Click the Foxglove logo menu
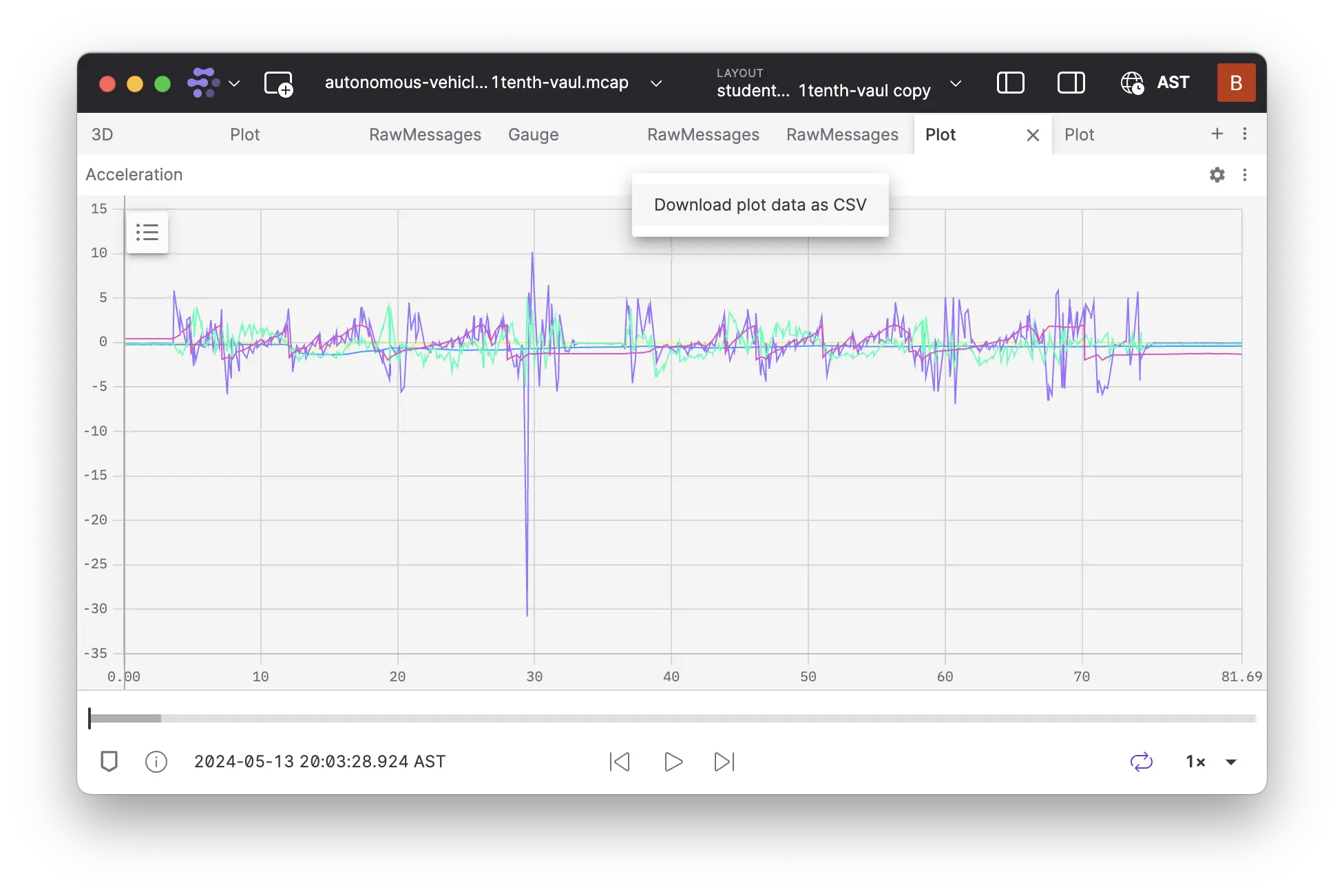 pos(204,83)
